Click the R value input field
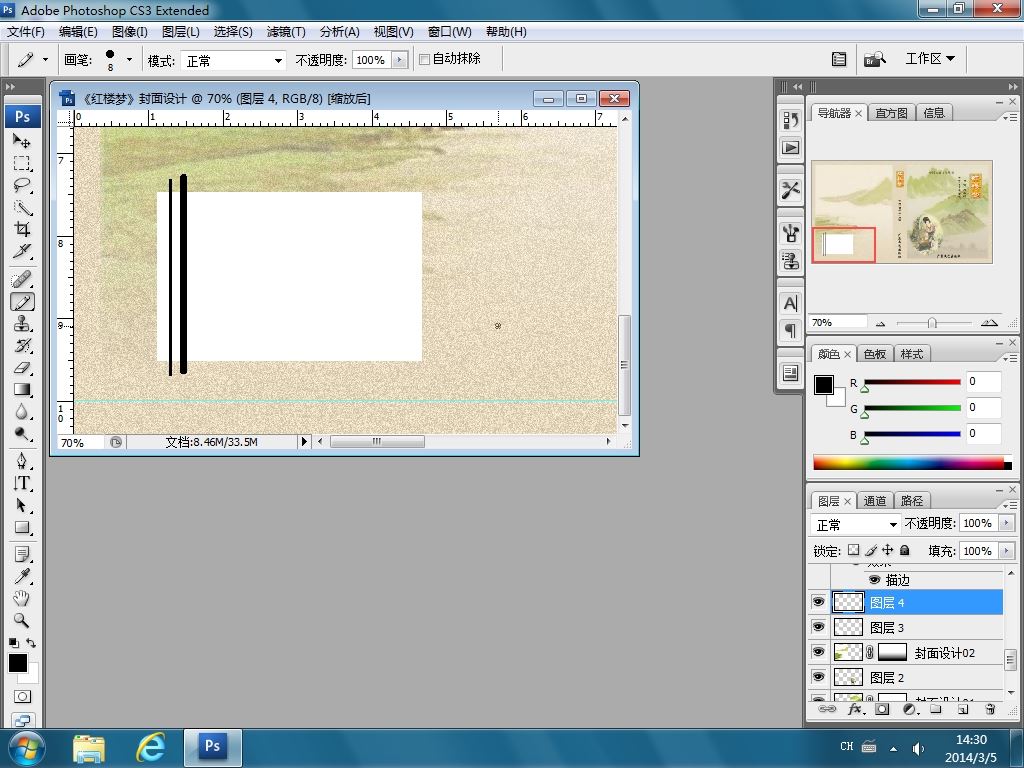The image size is (1024, 768). [983, 381]
